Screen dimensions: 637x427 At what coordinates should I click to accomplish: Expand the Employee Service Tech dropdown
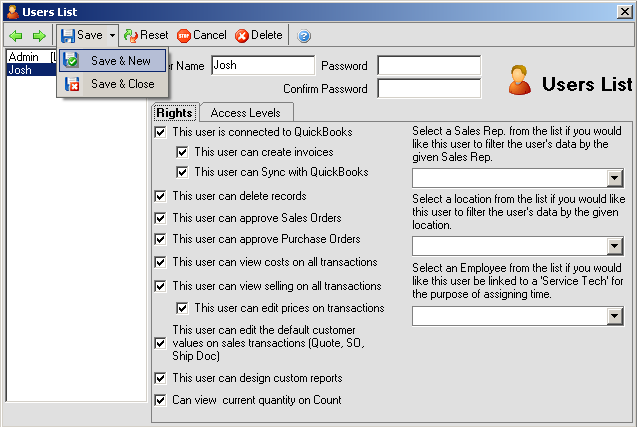(x=614, y=316)
